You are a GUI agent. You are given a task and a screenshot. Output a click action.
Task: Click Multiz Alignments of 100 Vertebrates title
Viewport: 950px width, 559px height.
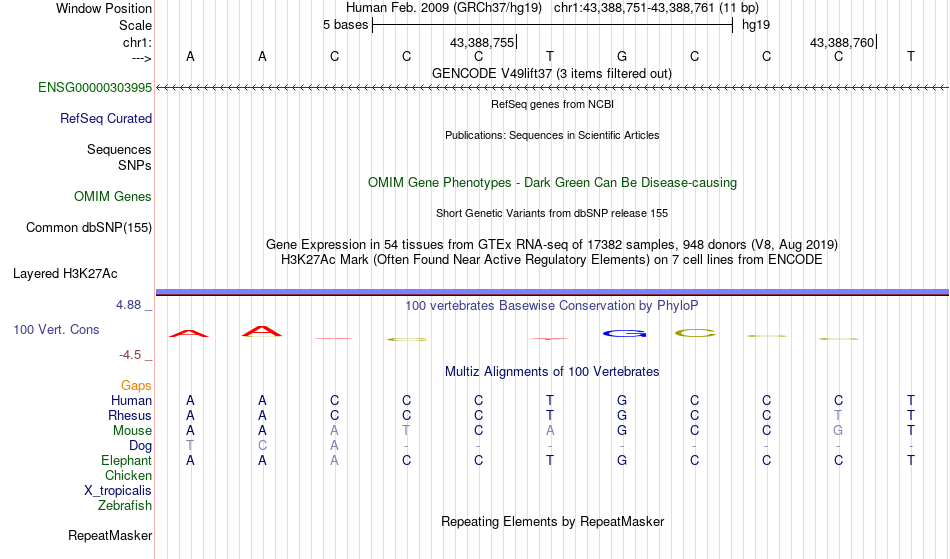552,372
